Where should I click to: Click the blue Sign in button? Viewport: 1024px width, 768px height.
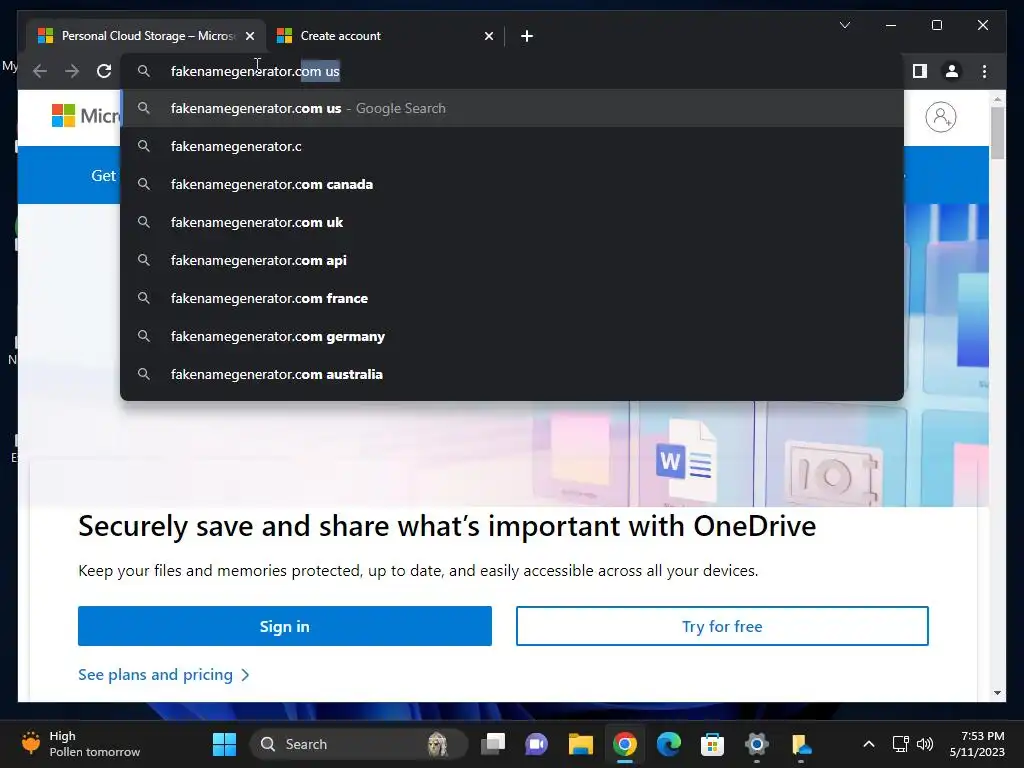(x=285, y=626)
